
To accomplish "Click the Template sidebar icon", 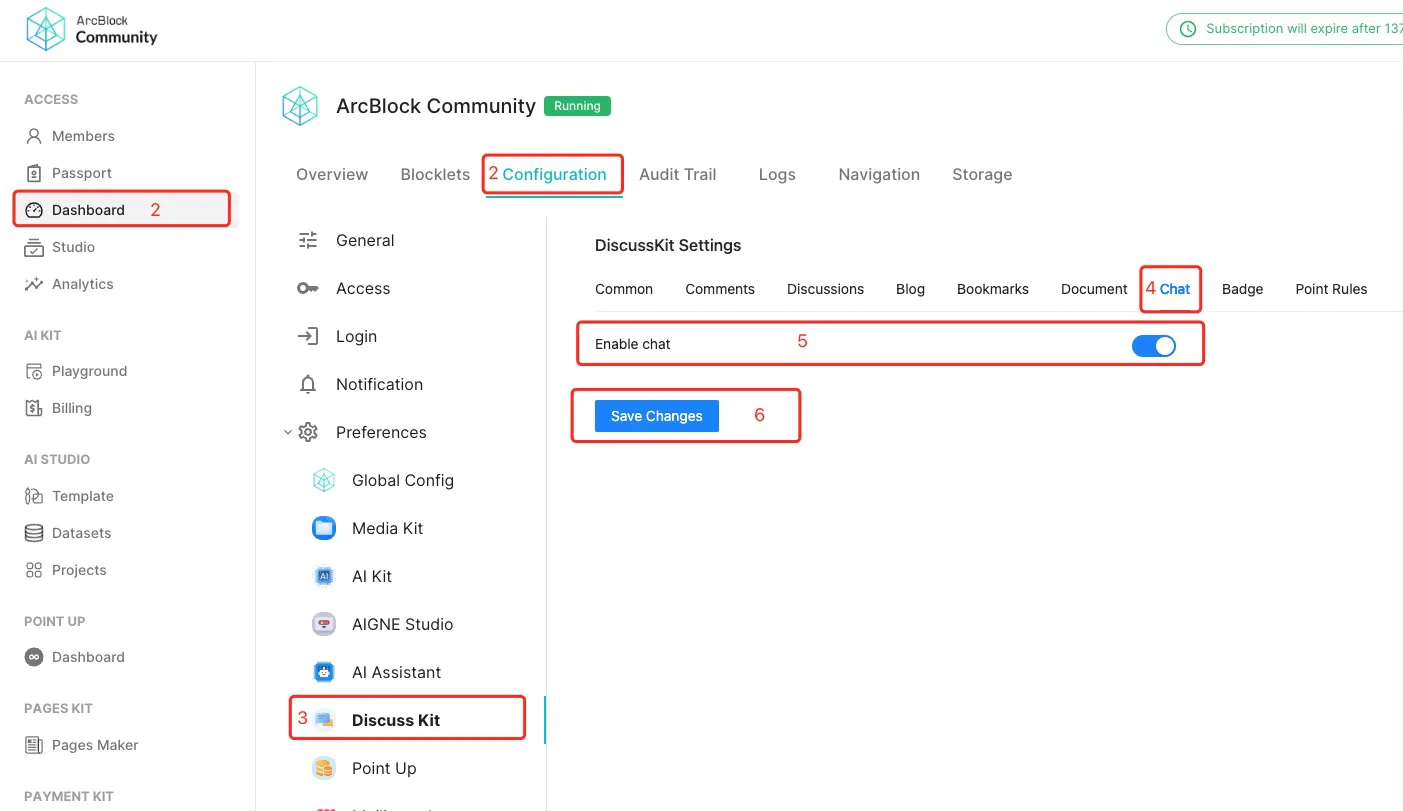I will [x=34, y=496].
